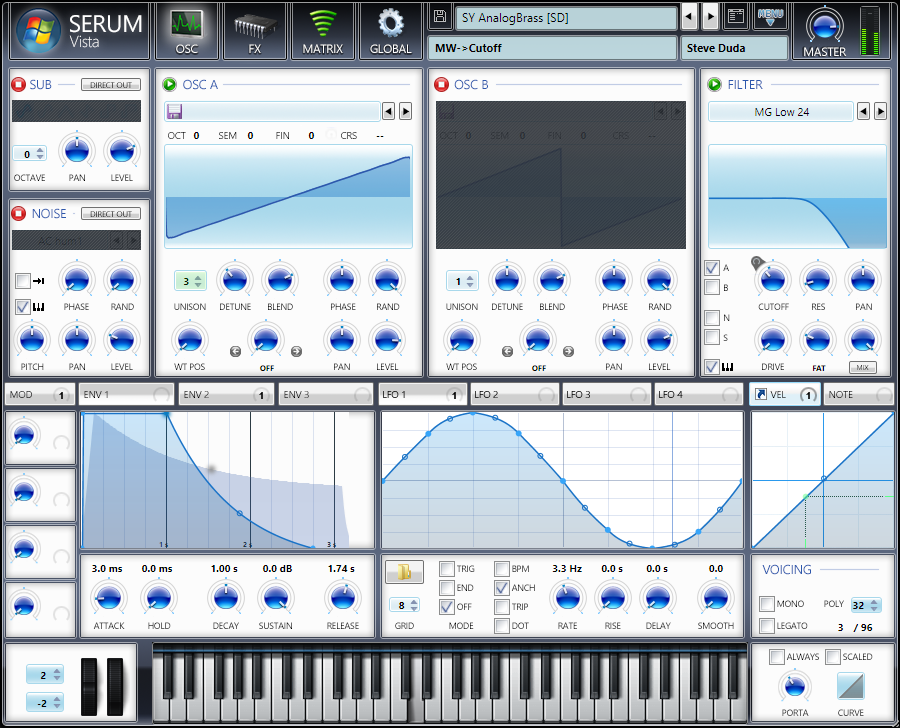Click OSC B previous warp mode arrow
The height and width of the screenshot is (728, 900).
507,351
